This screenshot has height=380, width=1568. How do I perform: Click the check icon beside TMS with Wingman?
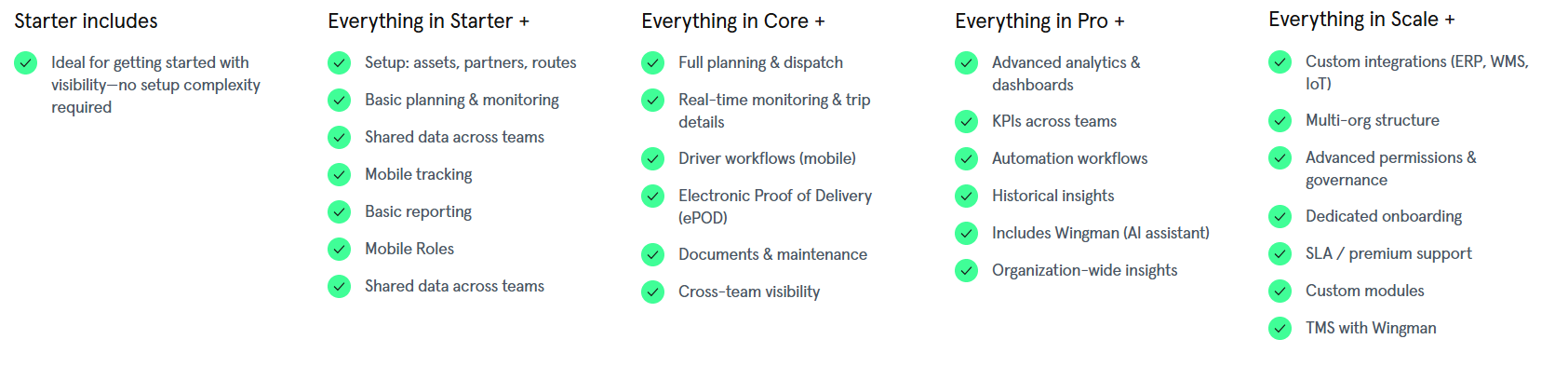(x=1280, y=328)
